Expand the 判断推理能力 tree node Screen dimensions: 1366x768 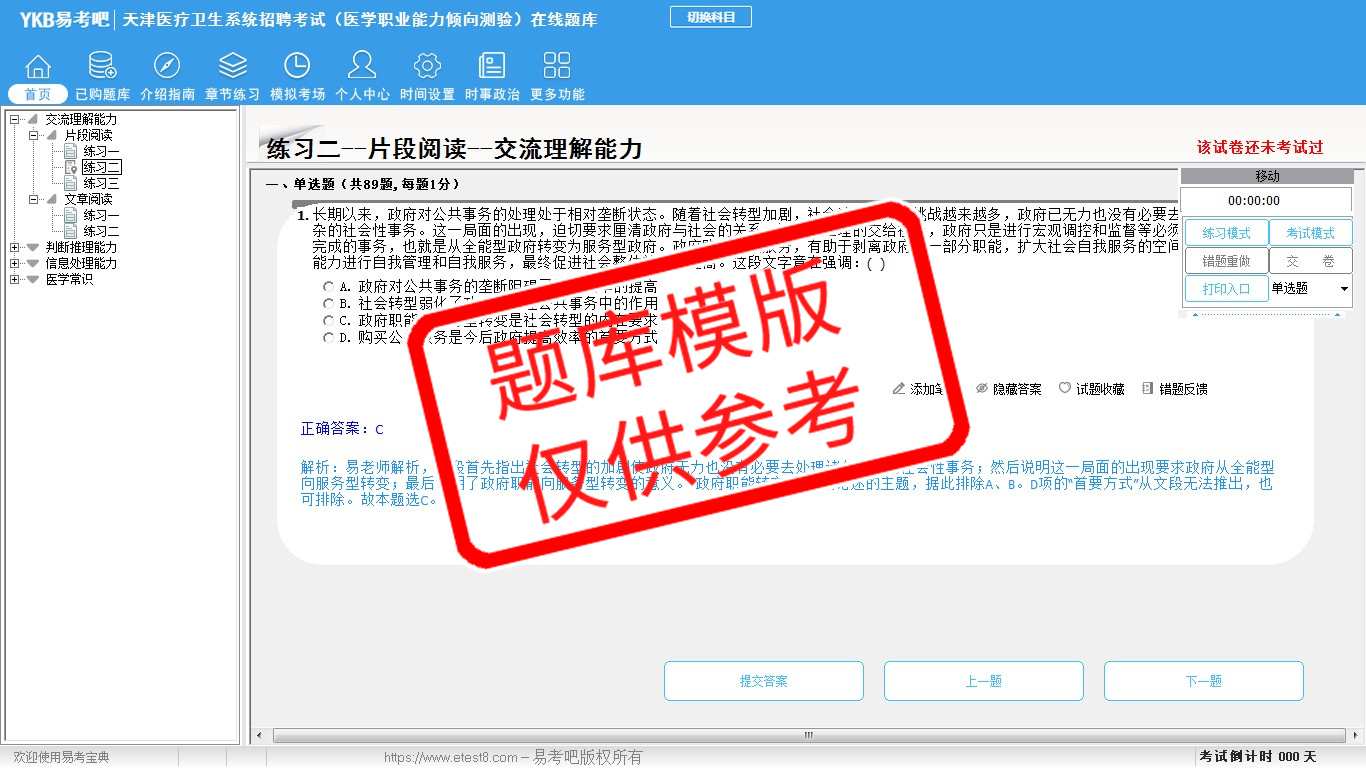coord(15,247)
